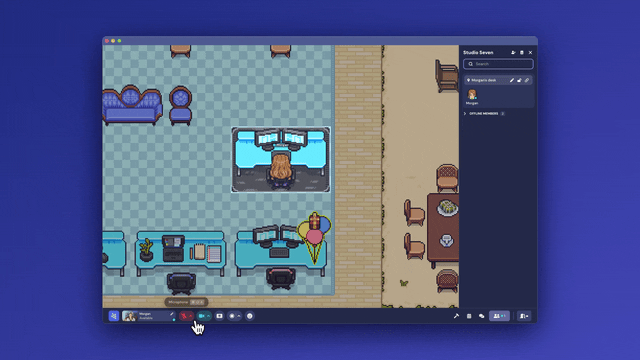Unlock Morgan's desk with the lock icon
This screenshot has width=640, height=360.
point(519,80)
